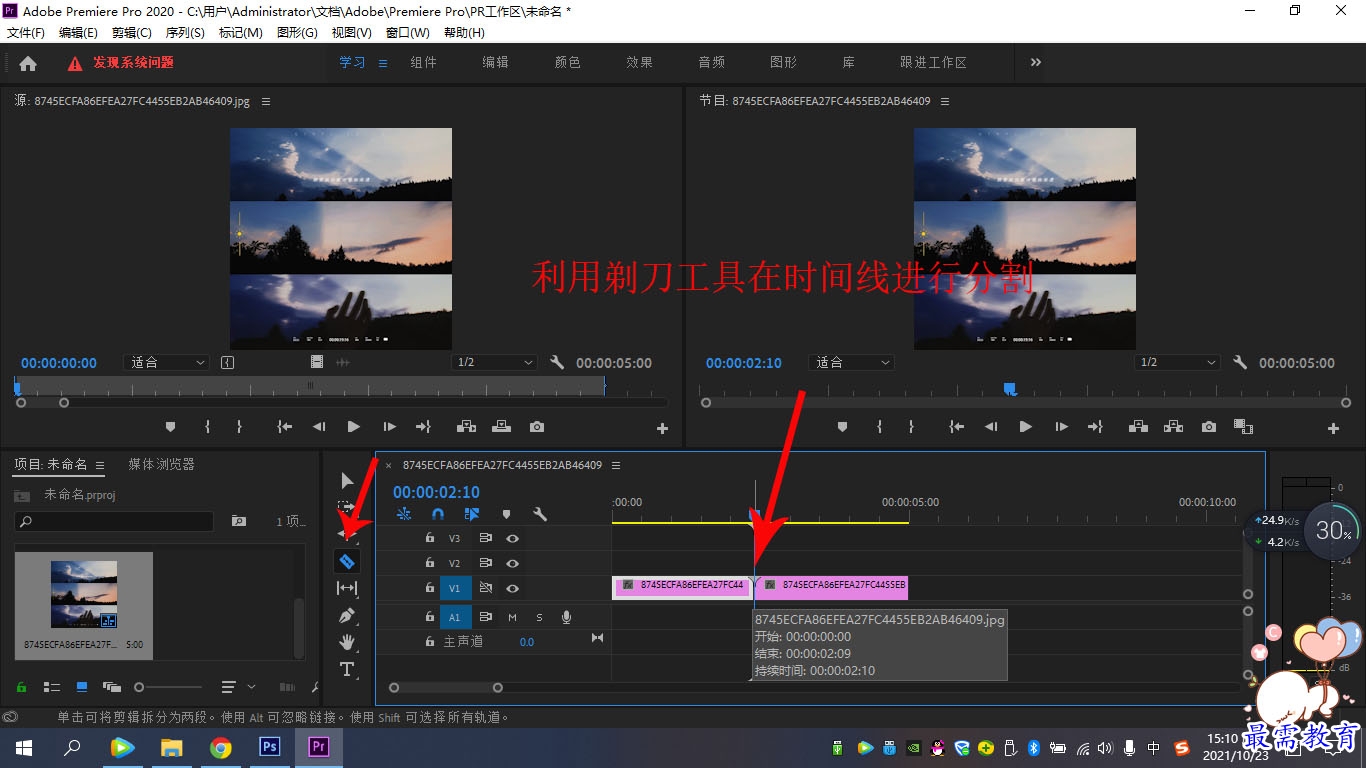Click the project image thumbnail
Screen dimensions: 1366x768
(84, 594)
